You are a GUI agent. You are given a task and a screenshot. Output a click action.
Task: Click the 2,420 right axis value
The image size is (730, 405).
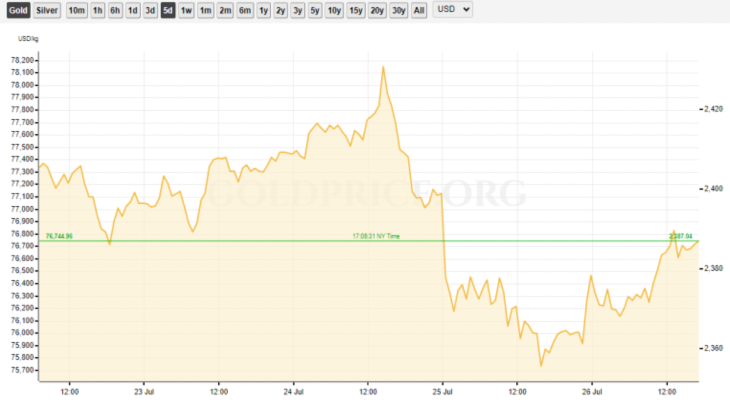714,109
